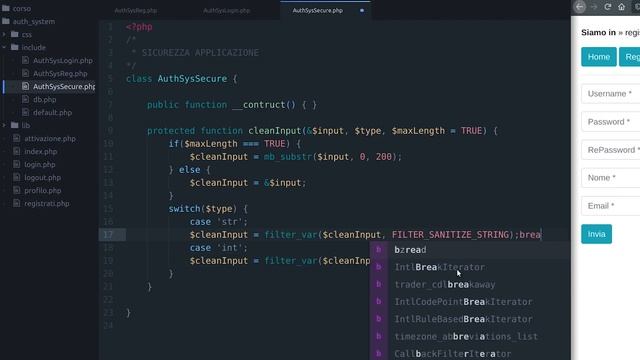Image resolution: width=640 pixels, height=360 pixels.
Task: Click file icon beside registrati.php
Action: click(x=16, y=204)
